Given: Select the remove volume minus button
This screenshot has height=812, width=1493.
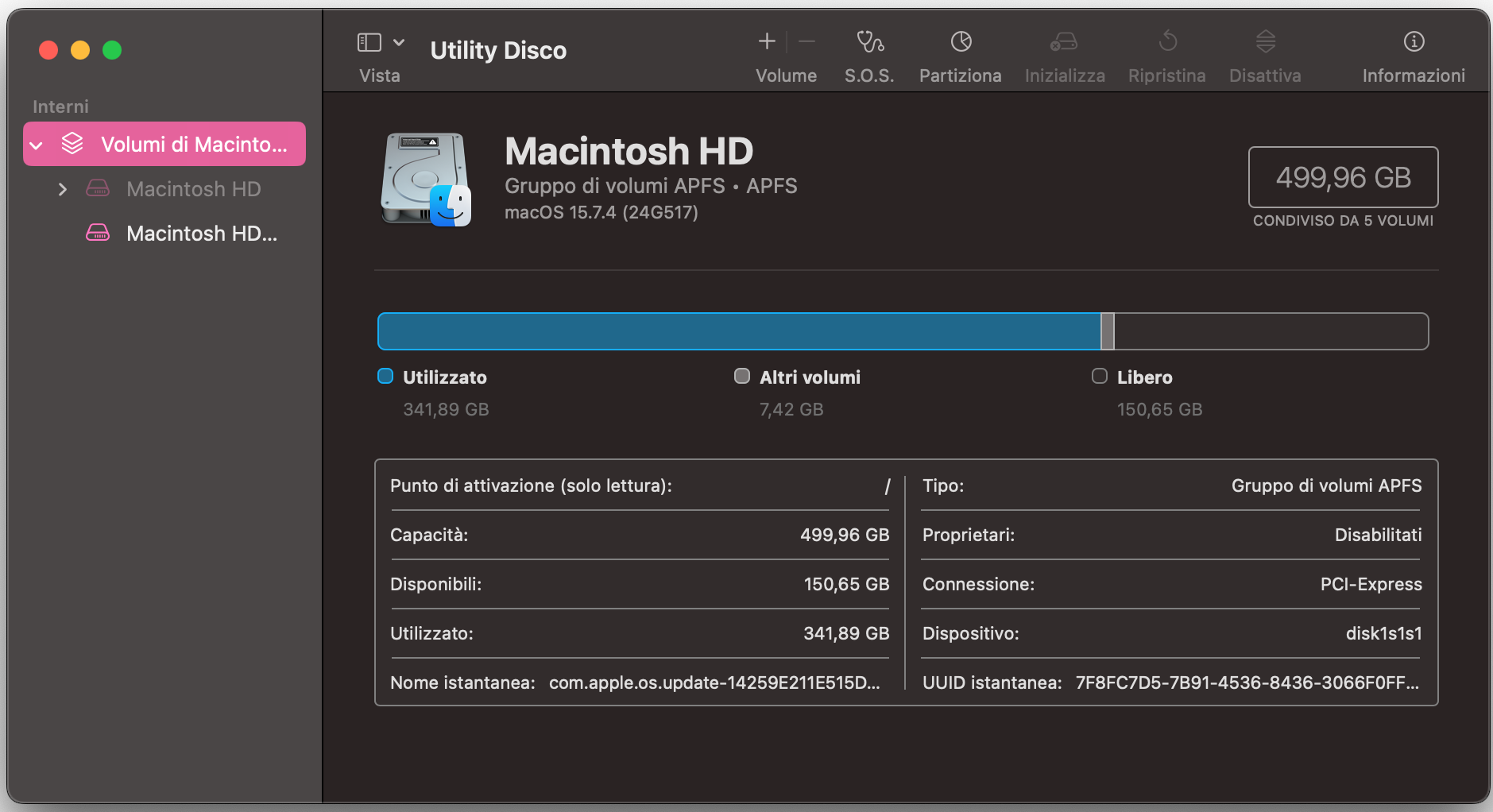Looking at the screenshot, I should (x=806, y=41).
